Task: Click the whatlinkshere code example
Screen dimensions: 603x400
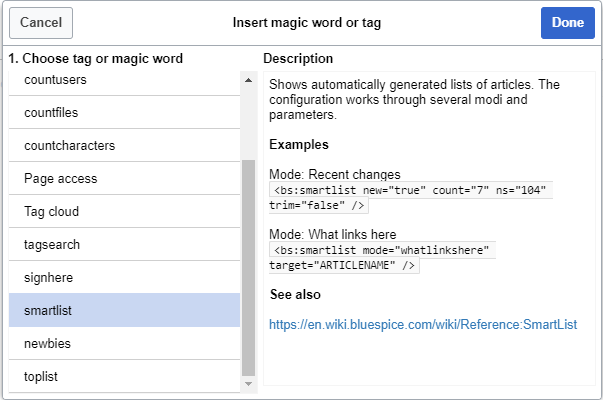Action: [x=382, y=258]
